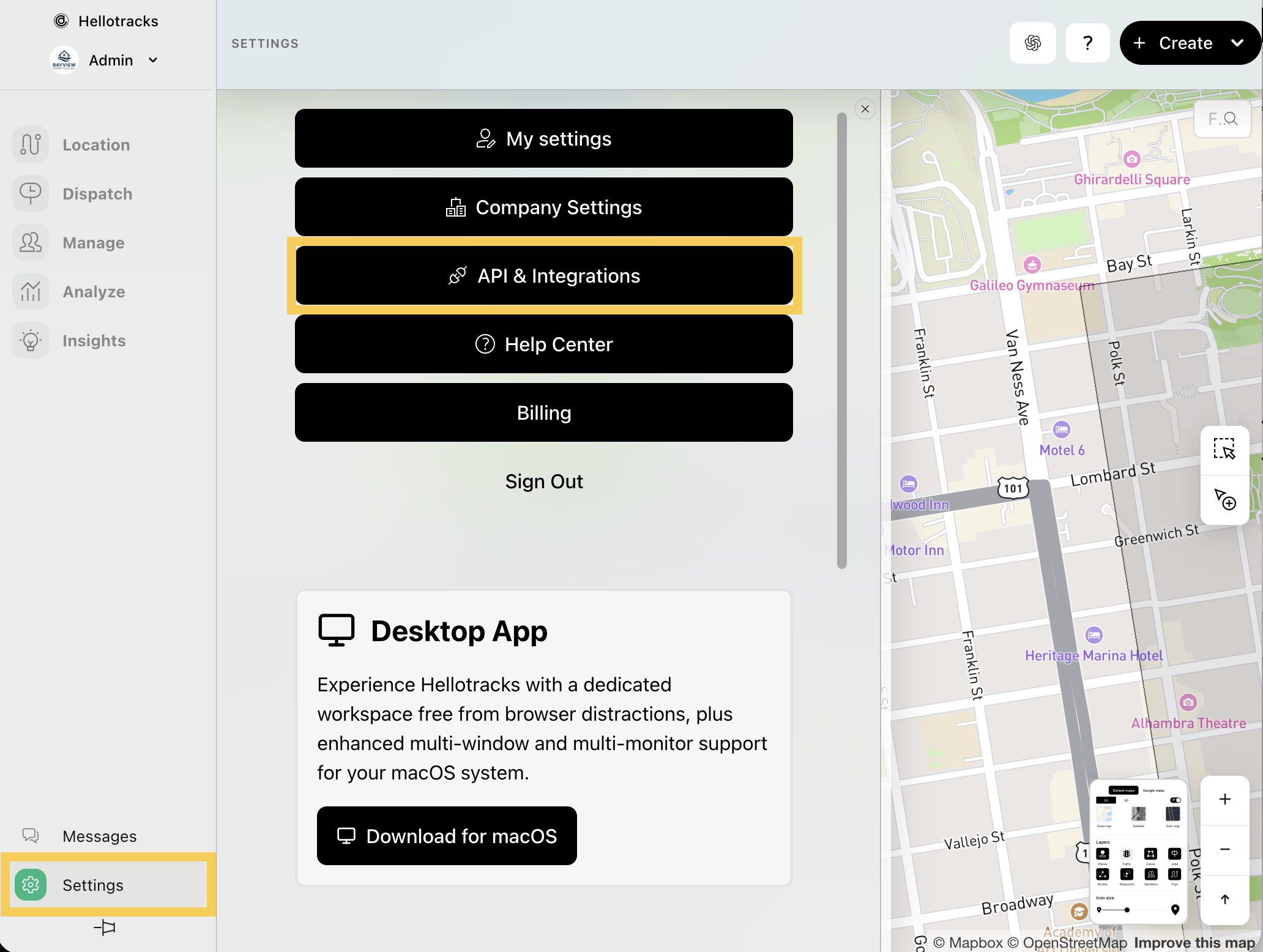Toggle the Zones layer in map panel
The width and height of the screenshot is (1263, 952).
click(x=1150, y=854)
